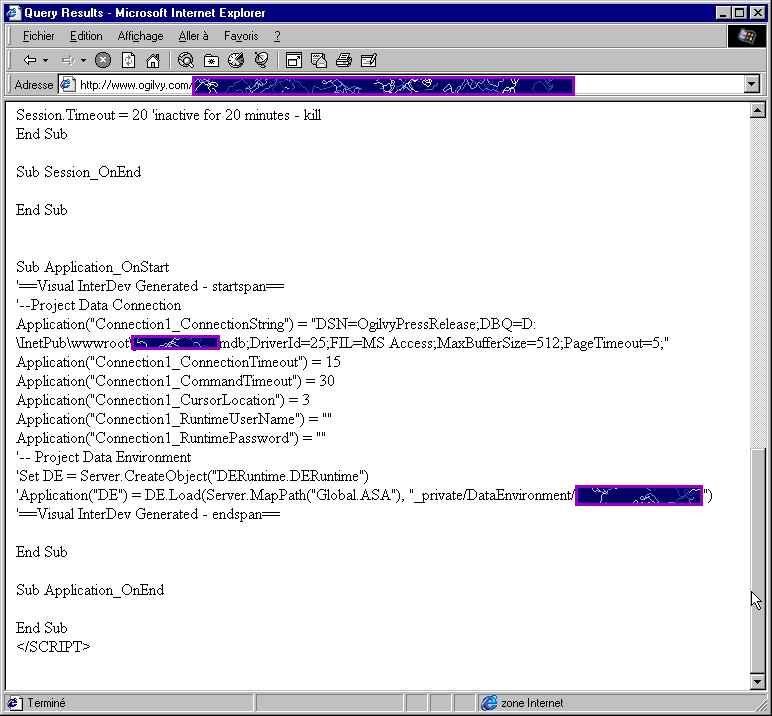Click the '-- Project Data Environment' comment line
This screenshot has width=772, height=716.
coord(103,457)
